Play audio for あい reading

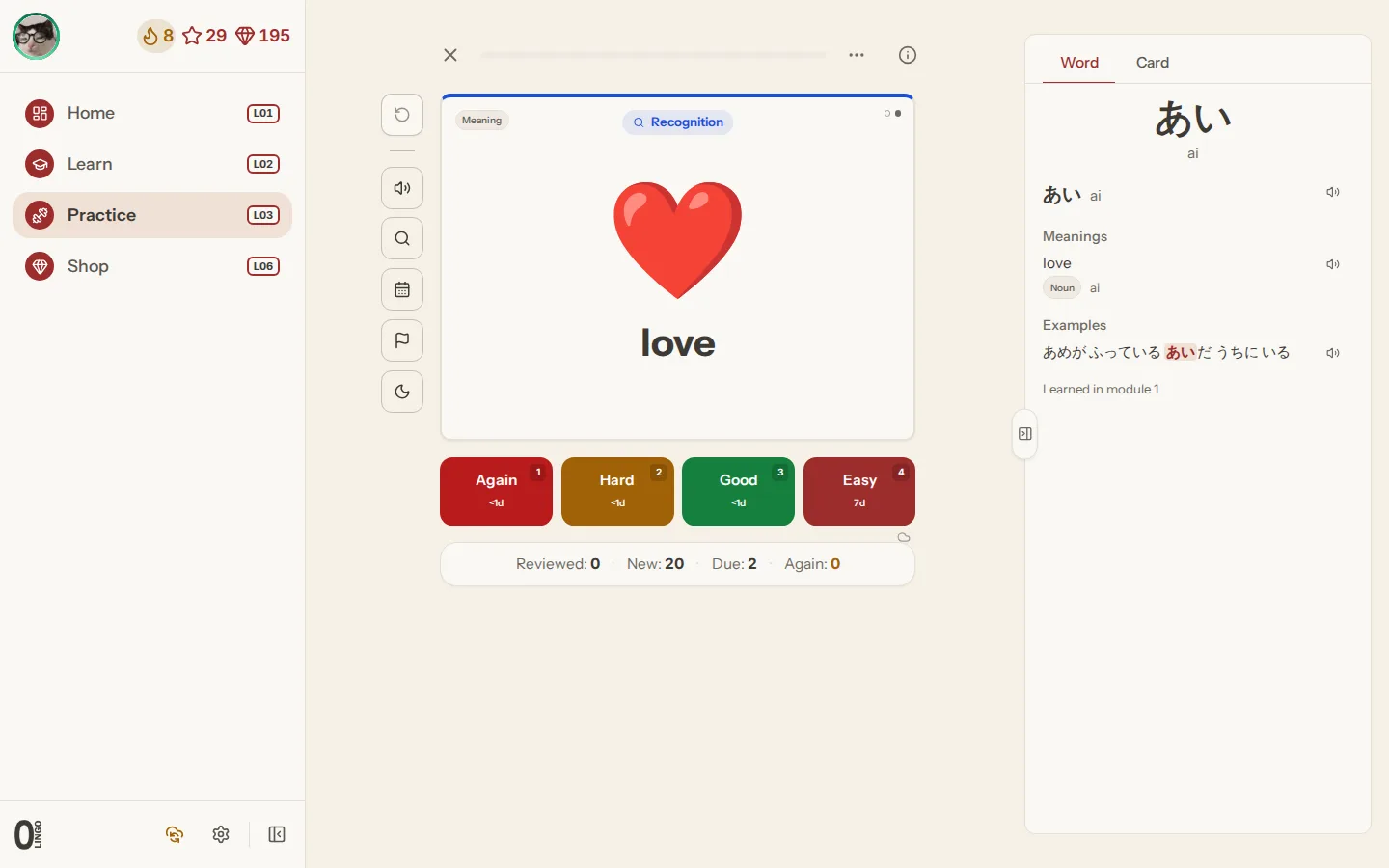click(1333, 192)
